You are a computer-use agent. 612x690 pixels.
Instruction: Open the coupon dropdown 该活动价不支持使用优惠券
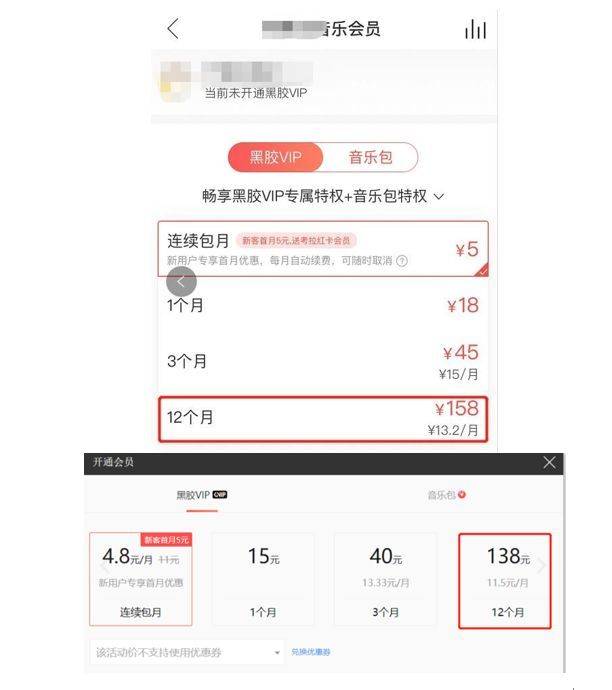tap(187, 652)
